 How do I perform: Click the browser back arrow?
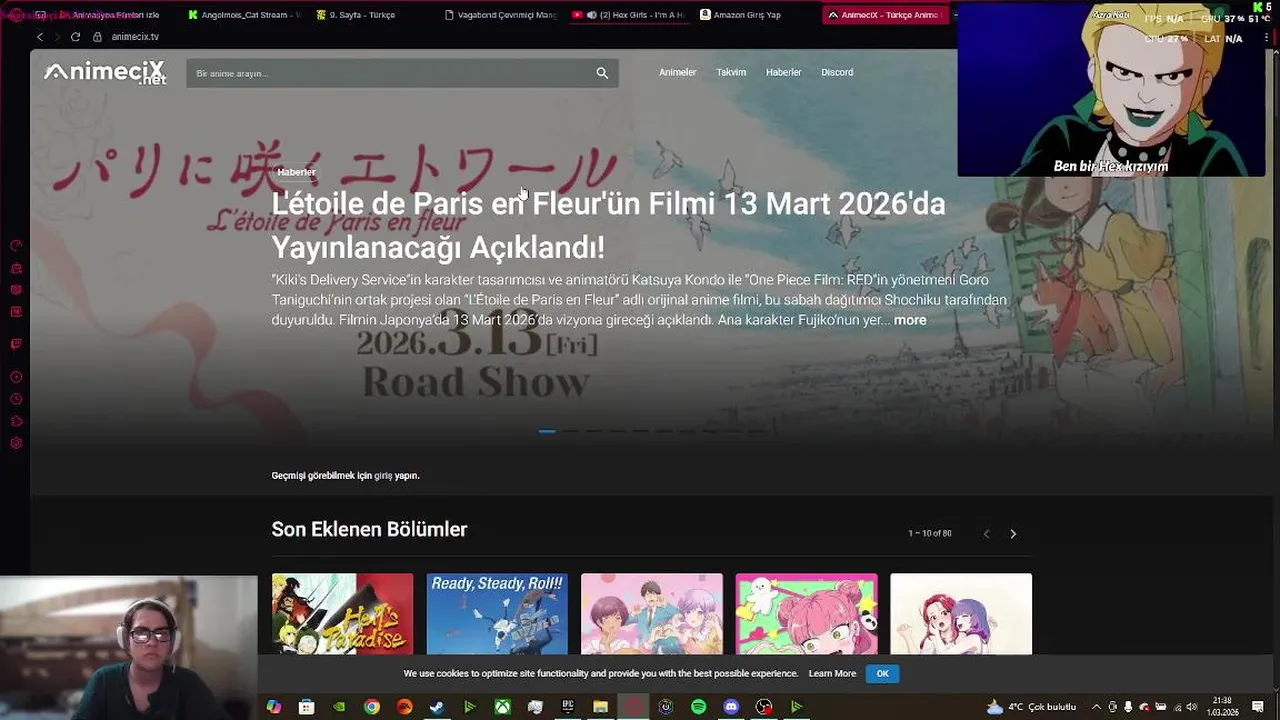pos(40,37)
